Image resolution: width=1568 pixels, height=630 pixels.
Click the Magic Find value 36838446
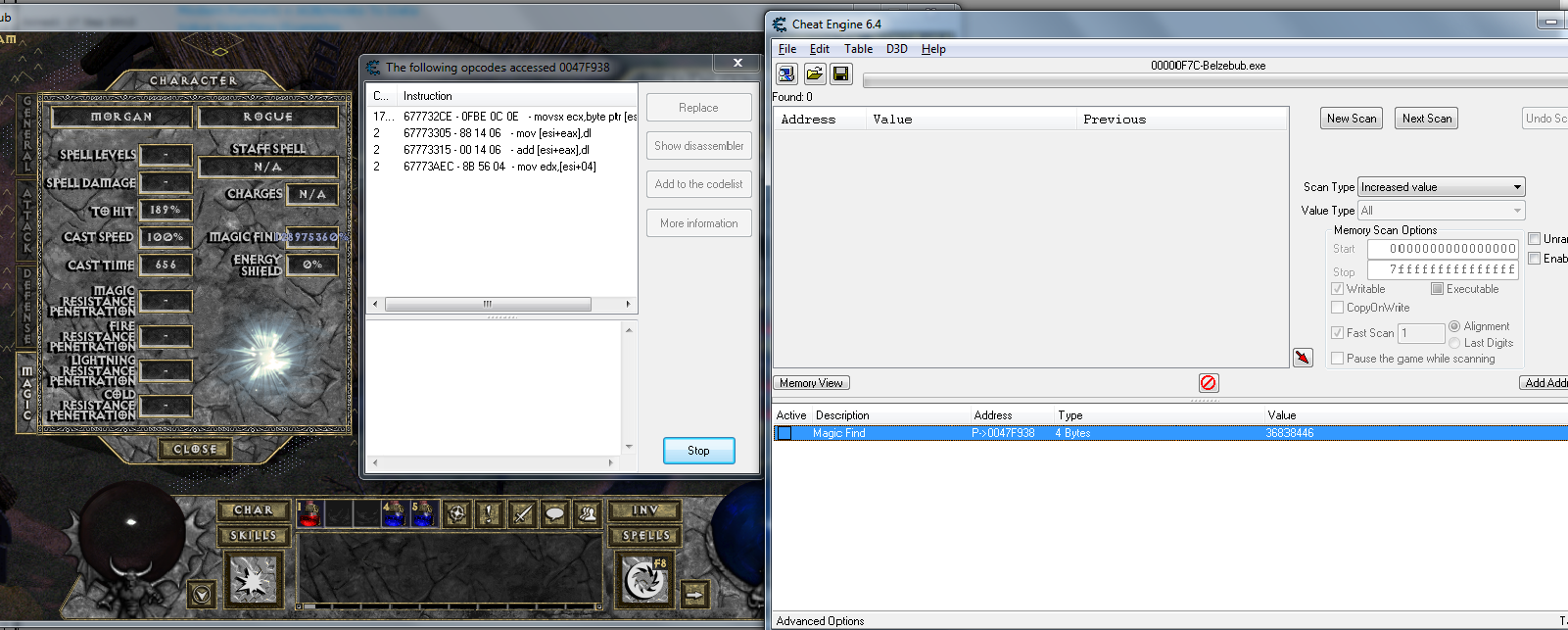[1290, 433]
